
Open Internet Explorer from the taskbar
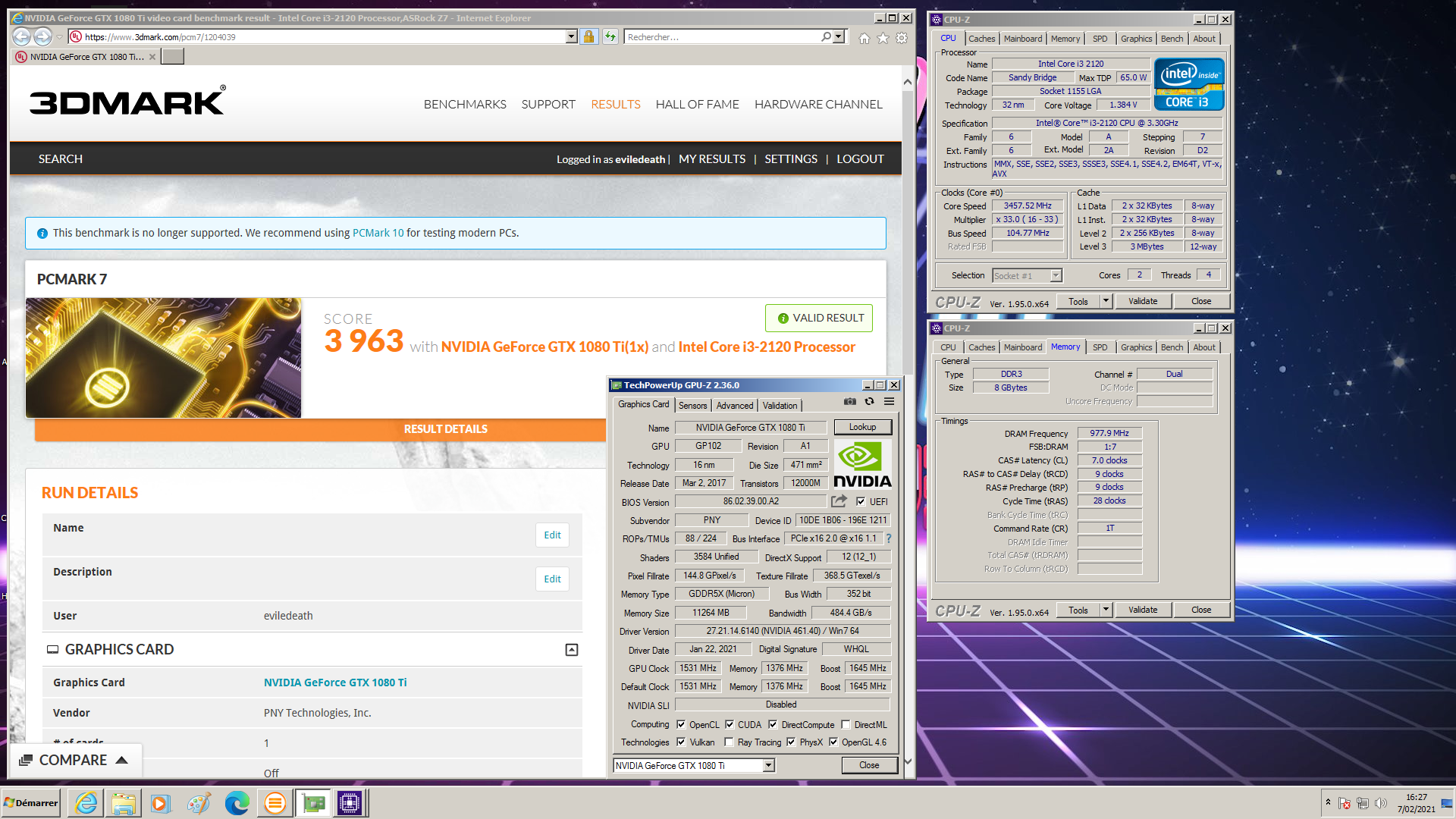(86, 803)
